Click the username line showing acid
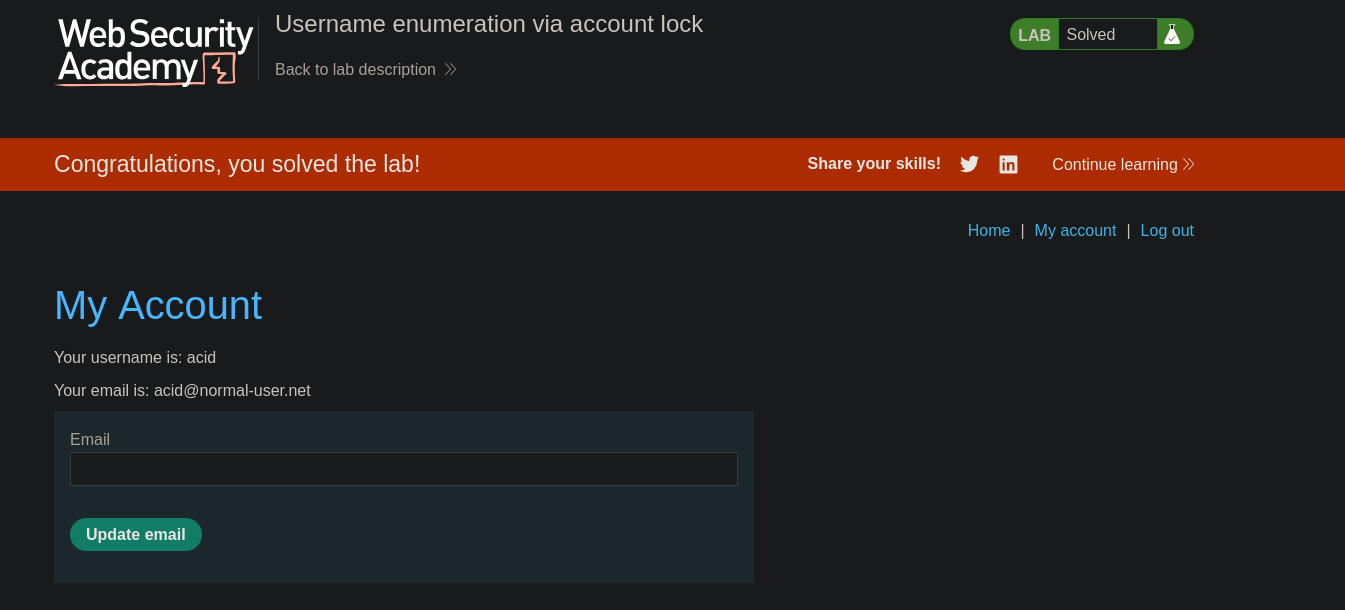This screenshot has width=1345, height=610. [135, 357]
